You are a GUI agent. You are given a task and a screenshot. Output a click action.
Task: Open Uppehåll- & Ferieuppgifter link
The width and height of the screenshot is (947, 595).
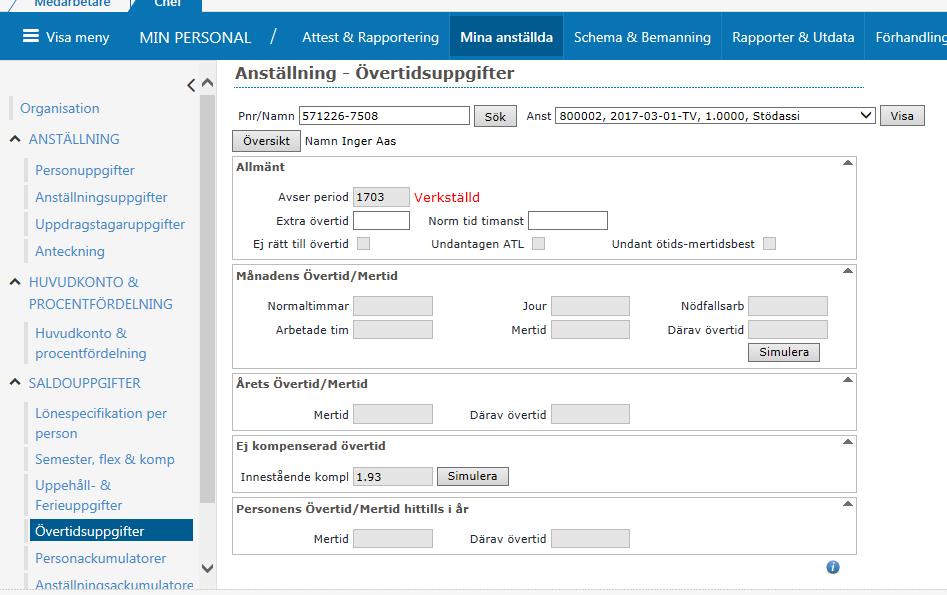click(79, 495)
